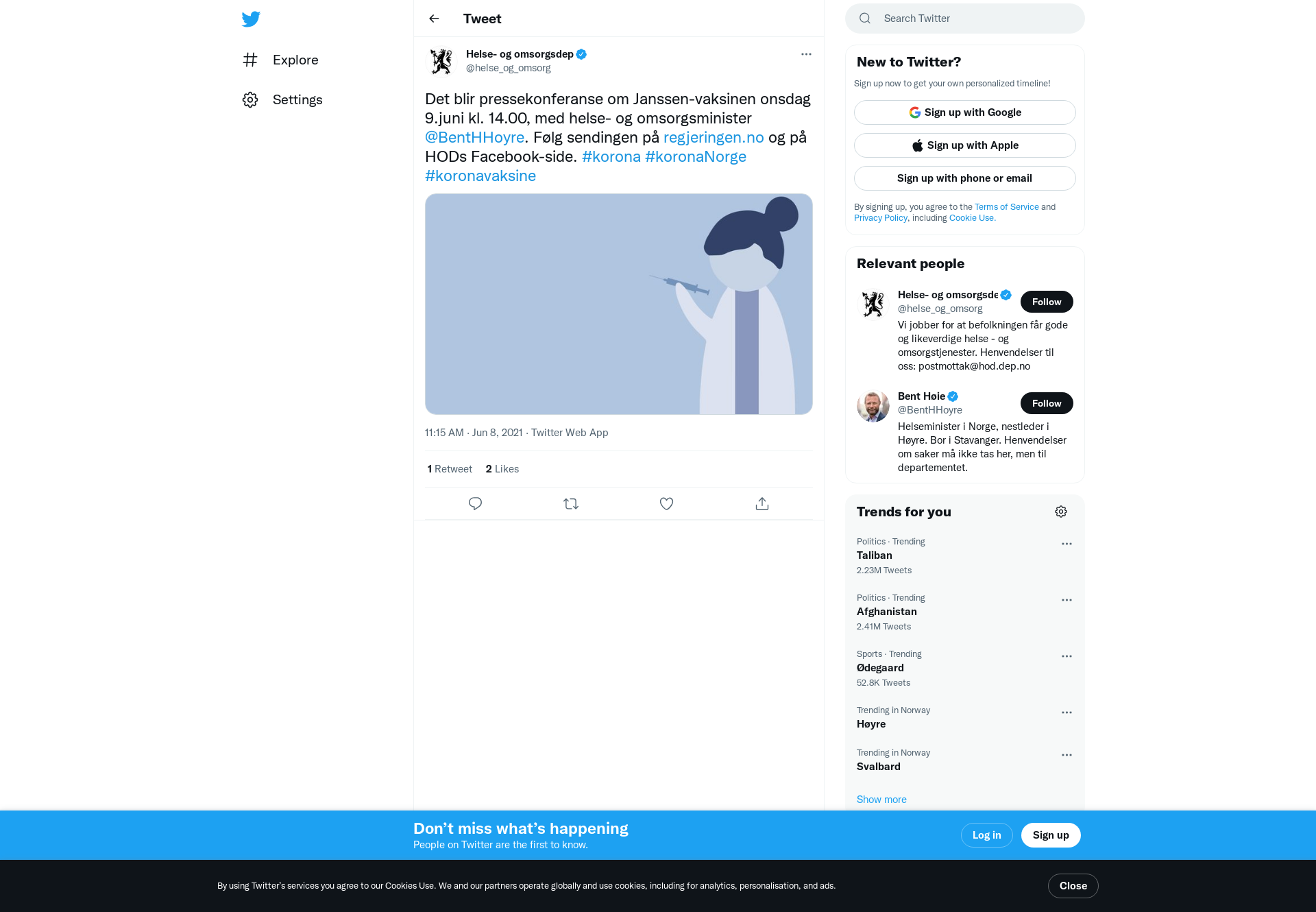Open more options for Taliban trend
1316x912 pixels.
(x=1067, y=544)
